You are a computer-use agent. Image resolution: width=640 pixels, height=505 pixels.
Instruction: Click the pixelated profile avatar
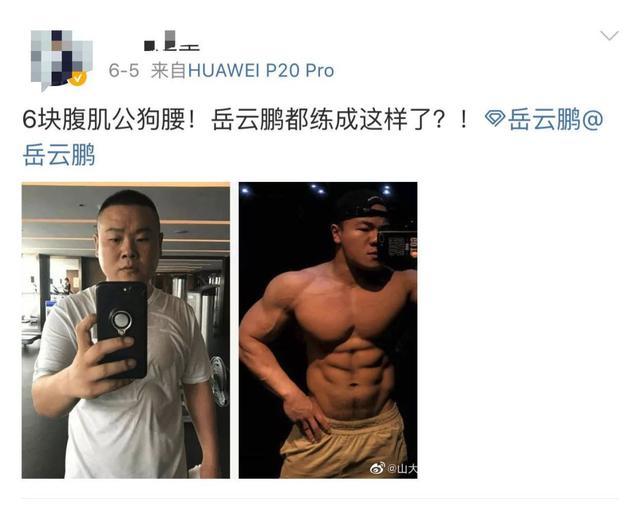62,60
